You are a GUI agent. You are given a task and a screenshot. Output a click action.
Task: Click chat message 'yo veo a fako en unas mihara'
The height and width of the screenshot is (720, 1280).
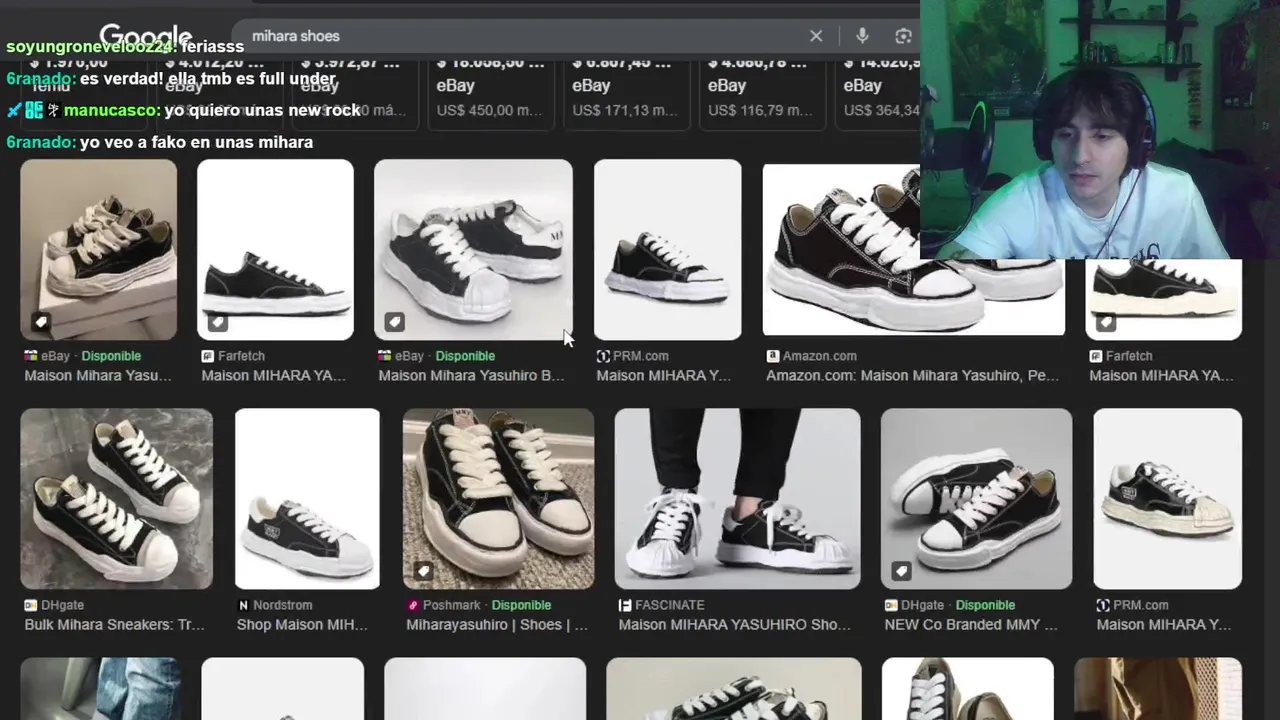pos(196,142)
